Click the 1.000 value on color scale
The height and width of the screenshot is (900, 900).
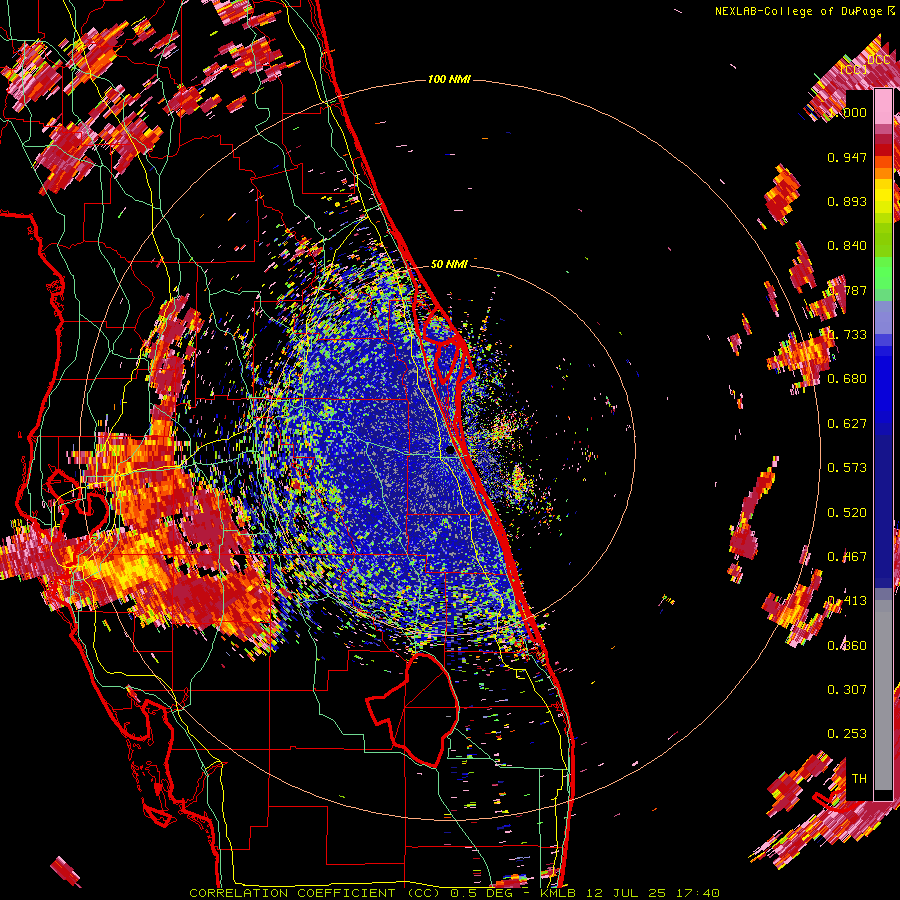click(x=847, y=112)
